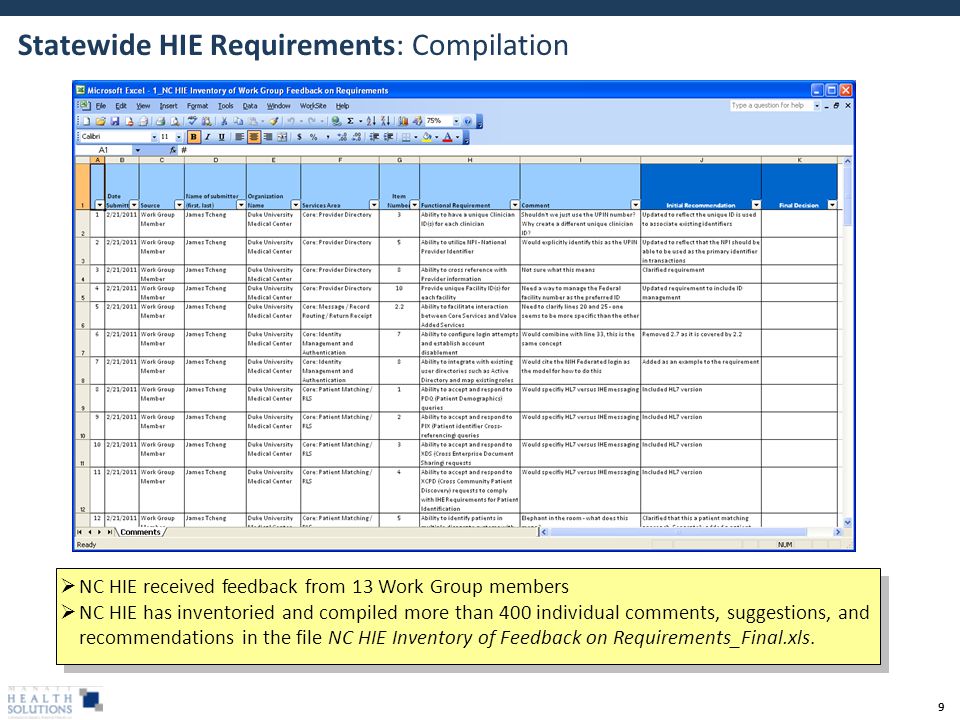Apply Percent style icon

pos(313,137)
